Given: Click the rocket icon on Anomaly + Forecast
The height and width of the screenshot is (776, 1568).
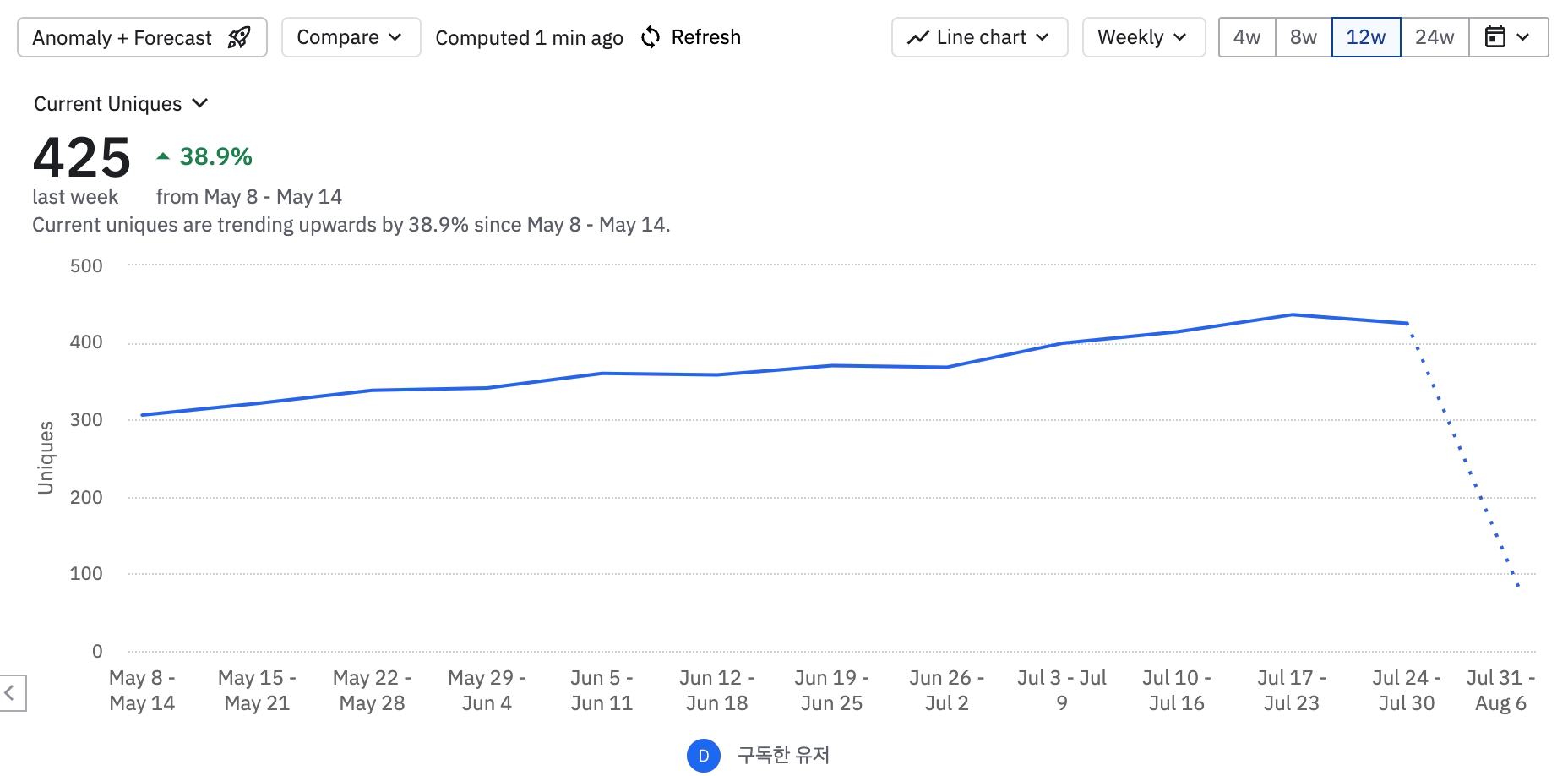Looking at the screenshot, I should [239, 37].
